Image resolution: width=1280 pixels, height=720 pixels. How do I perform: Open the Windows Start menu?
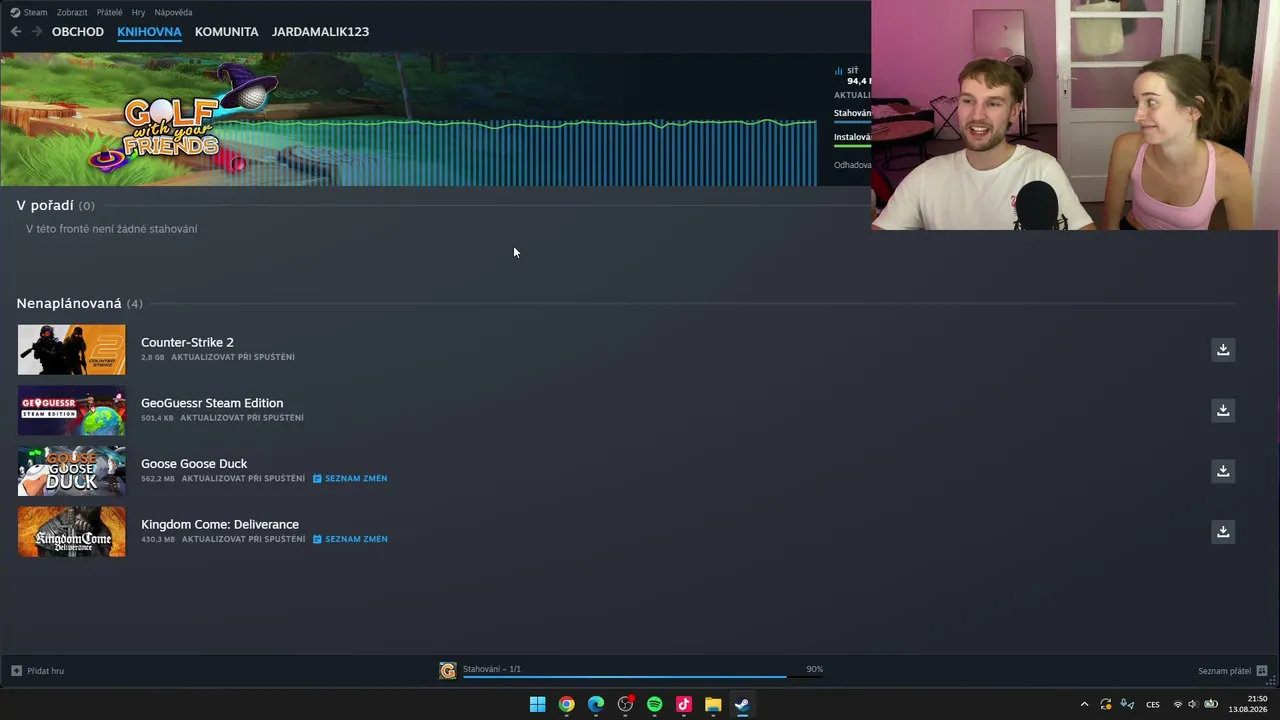click(x=537, y=704)
